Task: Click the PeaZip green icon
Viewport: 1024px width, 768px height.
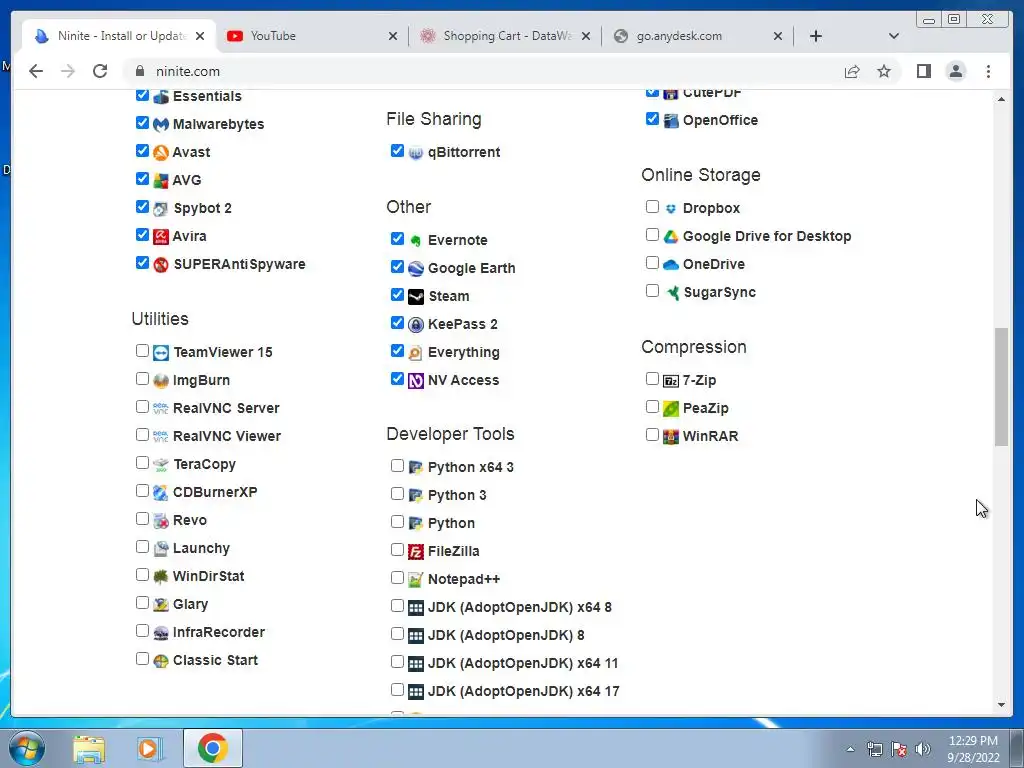Action: pyautogui.click(x=671, y=409)
